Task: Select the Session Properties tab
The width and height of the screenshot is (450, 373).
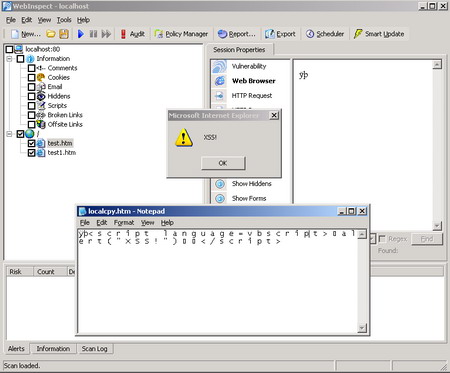Action: click(239, 50)
